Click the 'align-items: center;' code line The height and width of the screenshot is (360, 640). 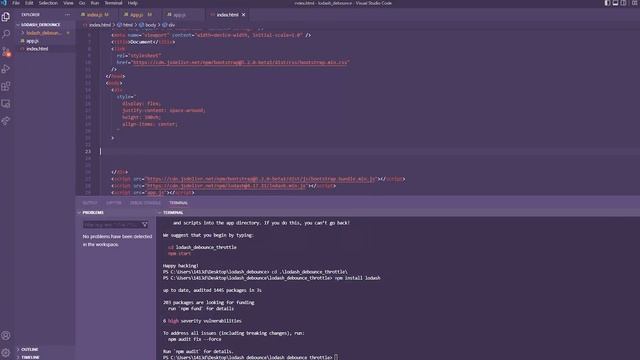[x=150, y=124]
